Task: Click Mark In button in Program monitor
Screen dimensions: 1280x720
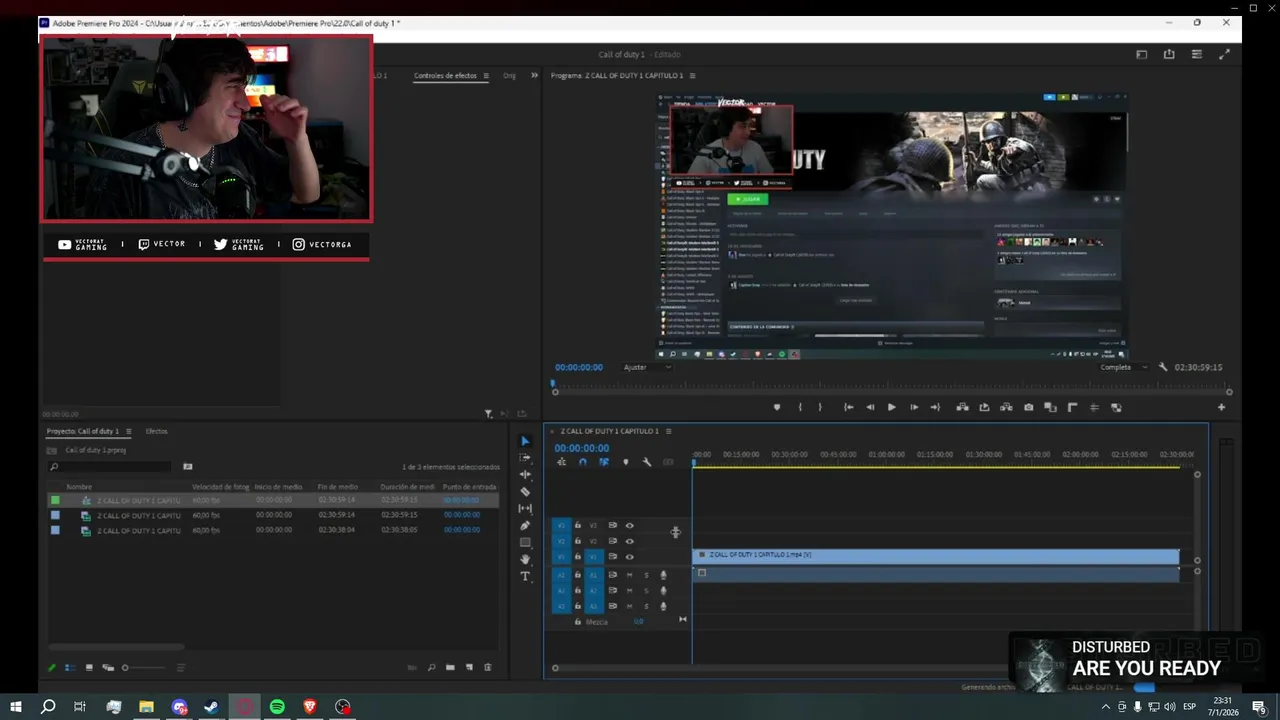Action: [x=800, y=407]
